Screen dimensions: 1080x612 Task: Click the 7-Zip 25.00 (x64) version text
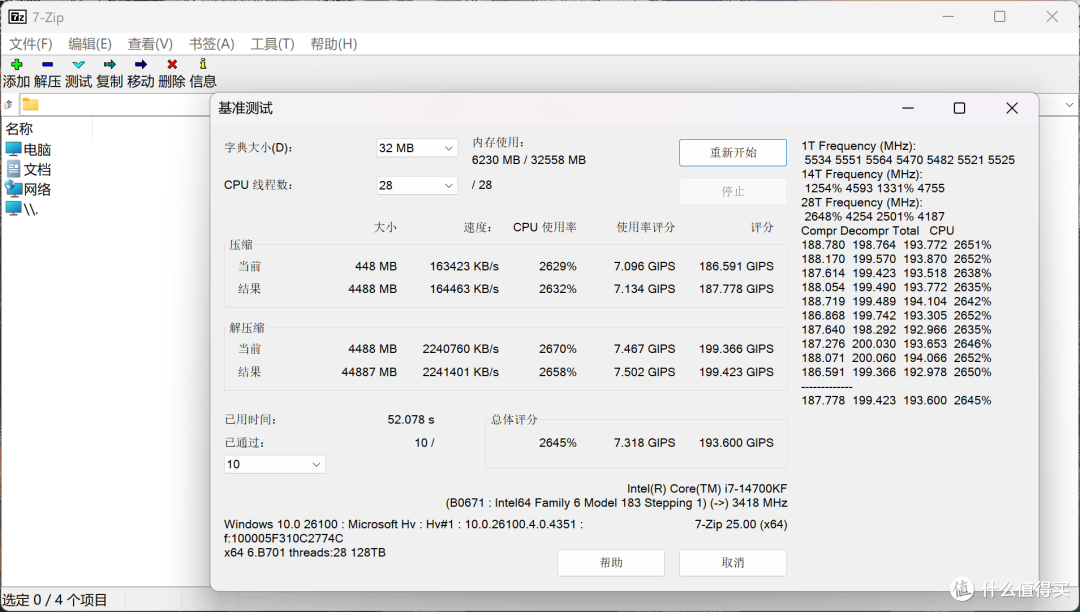[740, 524]
